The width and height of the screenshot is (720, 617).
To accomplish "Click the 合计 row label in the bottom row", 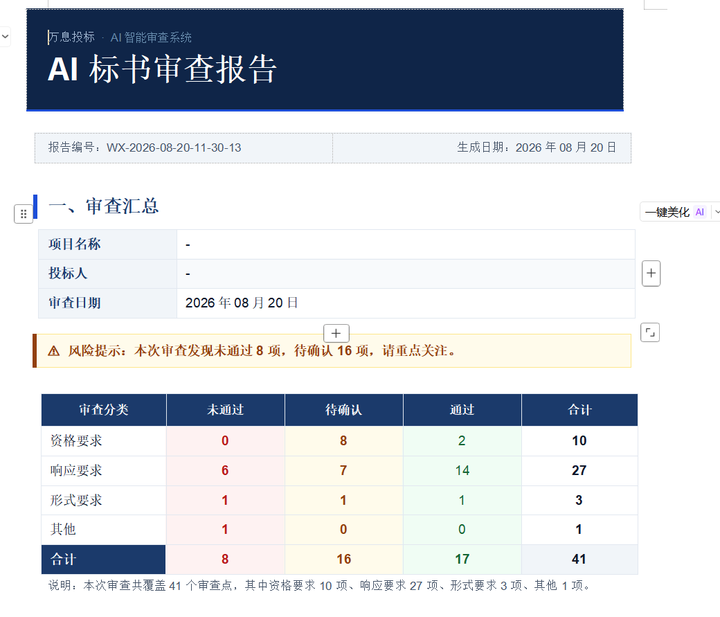I will click(63, 559).
